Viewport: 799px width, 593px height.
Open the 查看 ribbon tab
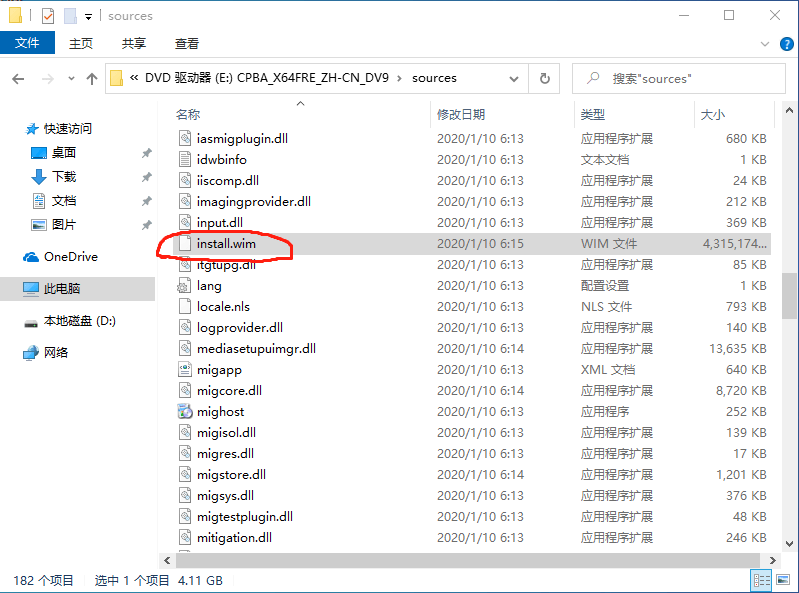187,44
